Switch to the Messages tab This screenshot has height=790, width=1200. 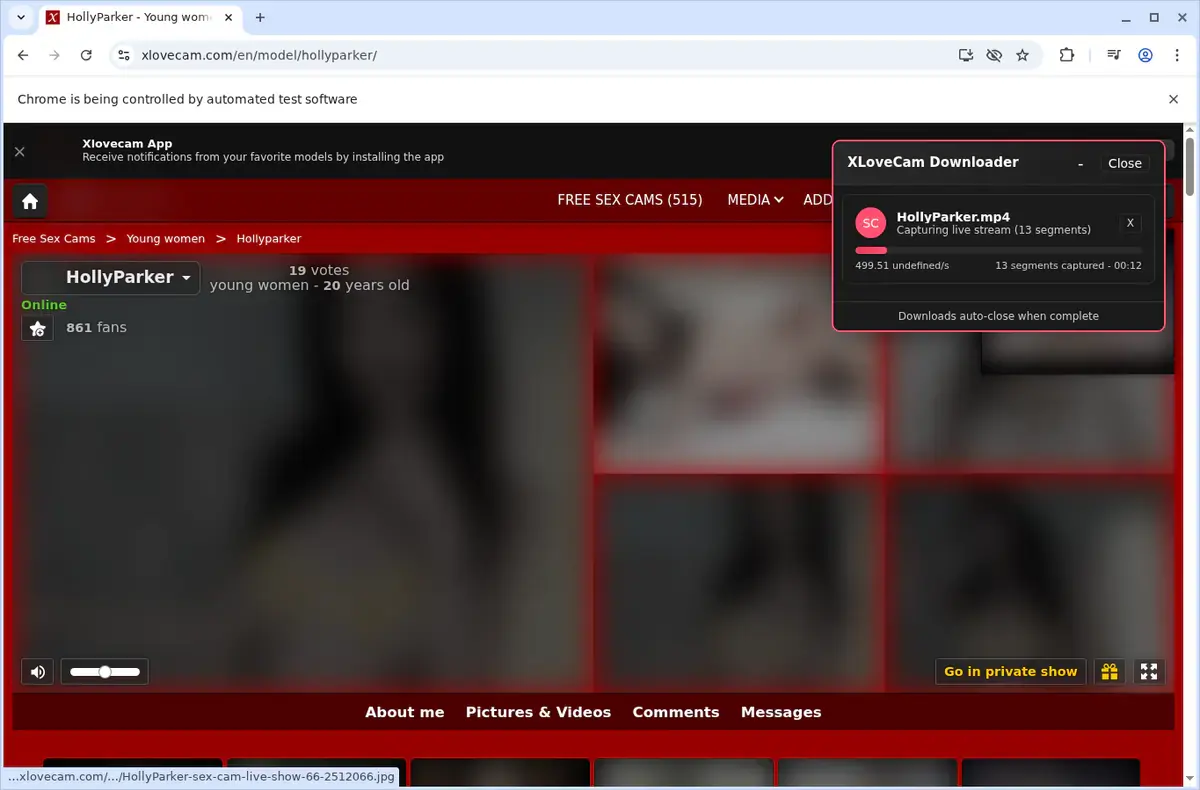(781, 712)
